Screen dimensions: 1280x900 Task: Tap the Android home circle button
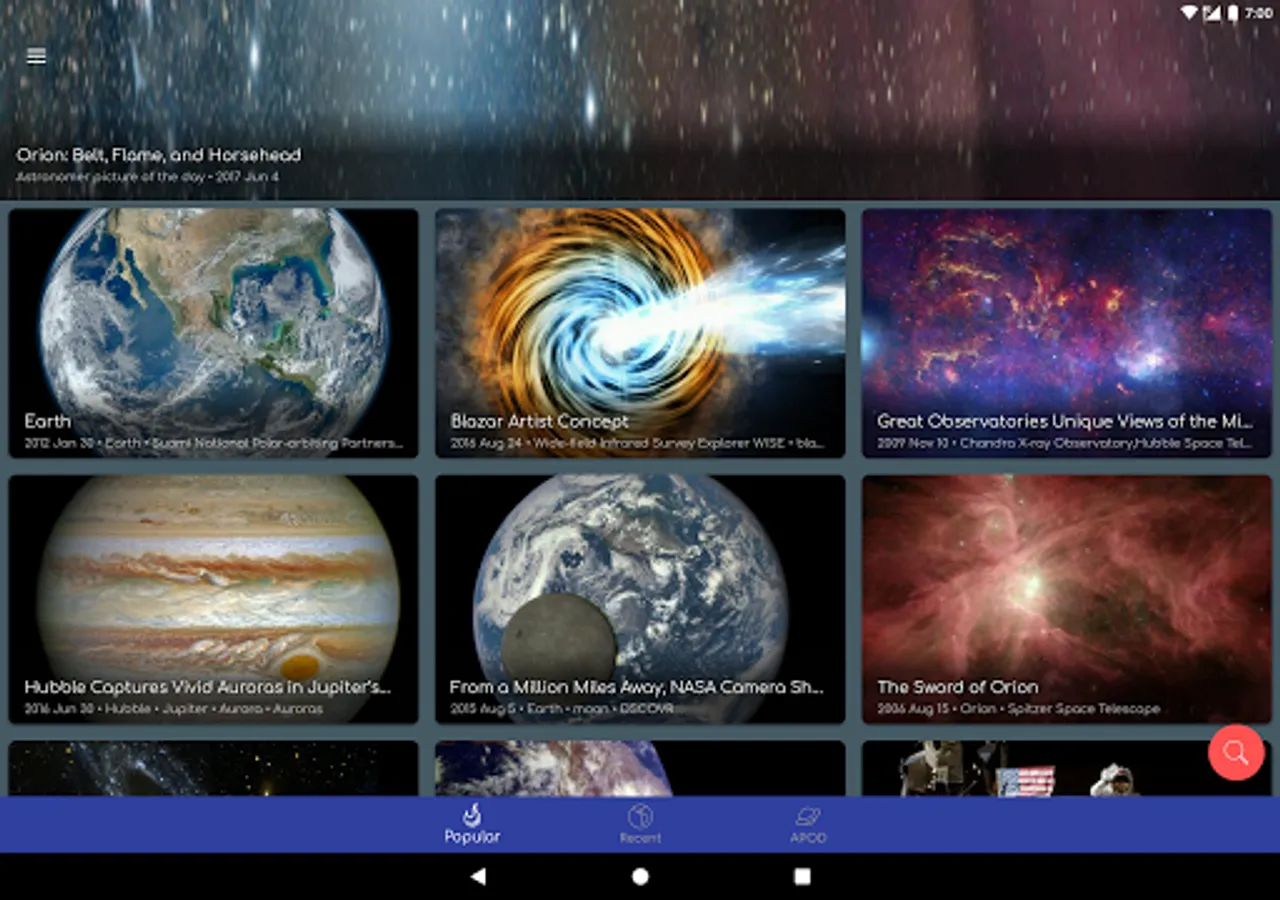tap(640, 876)
